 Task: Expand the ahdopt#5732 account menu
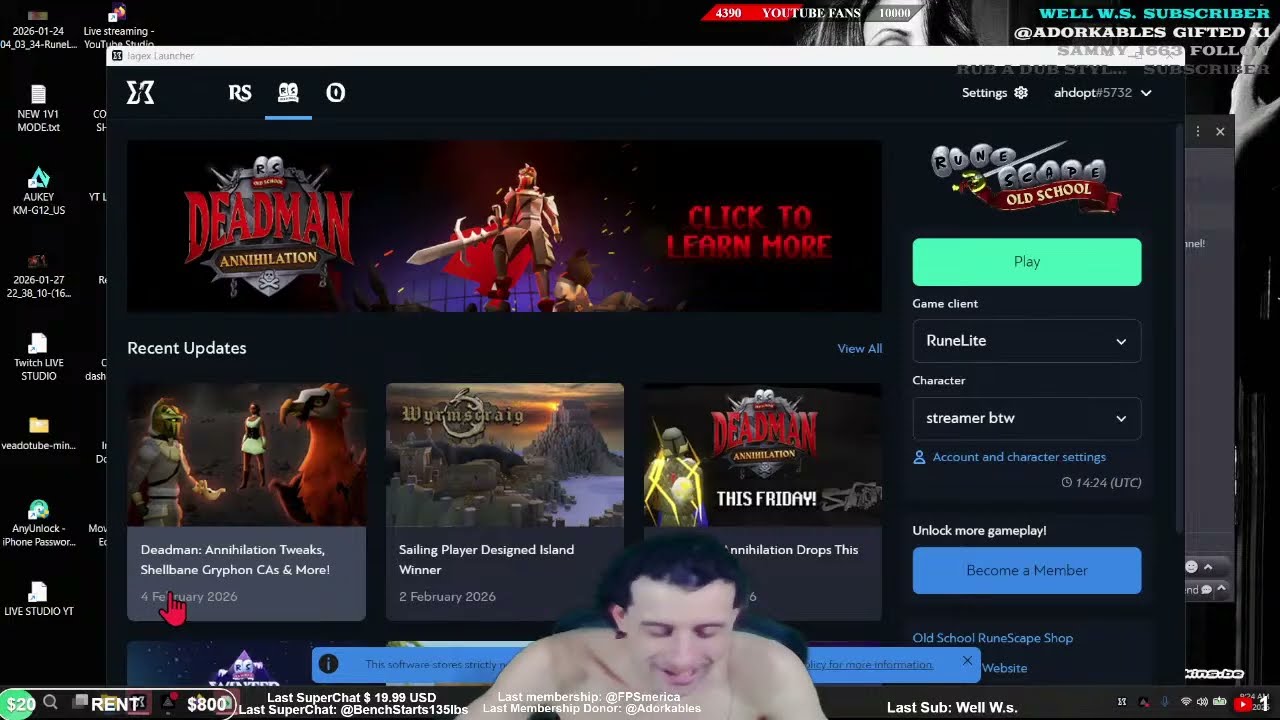coord(1102,93)
